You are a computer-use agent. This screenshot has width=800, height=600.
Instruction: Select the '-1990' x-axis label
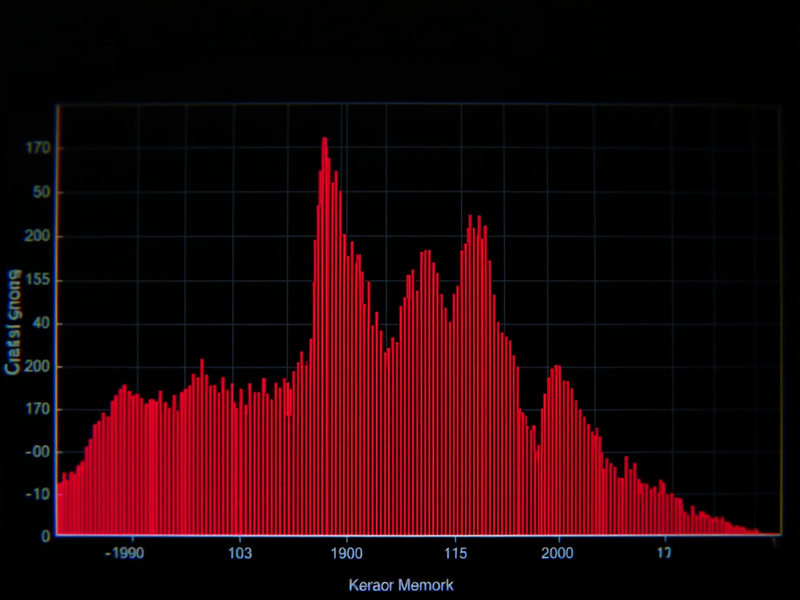pos(124,553)
